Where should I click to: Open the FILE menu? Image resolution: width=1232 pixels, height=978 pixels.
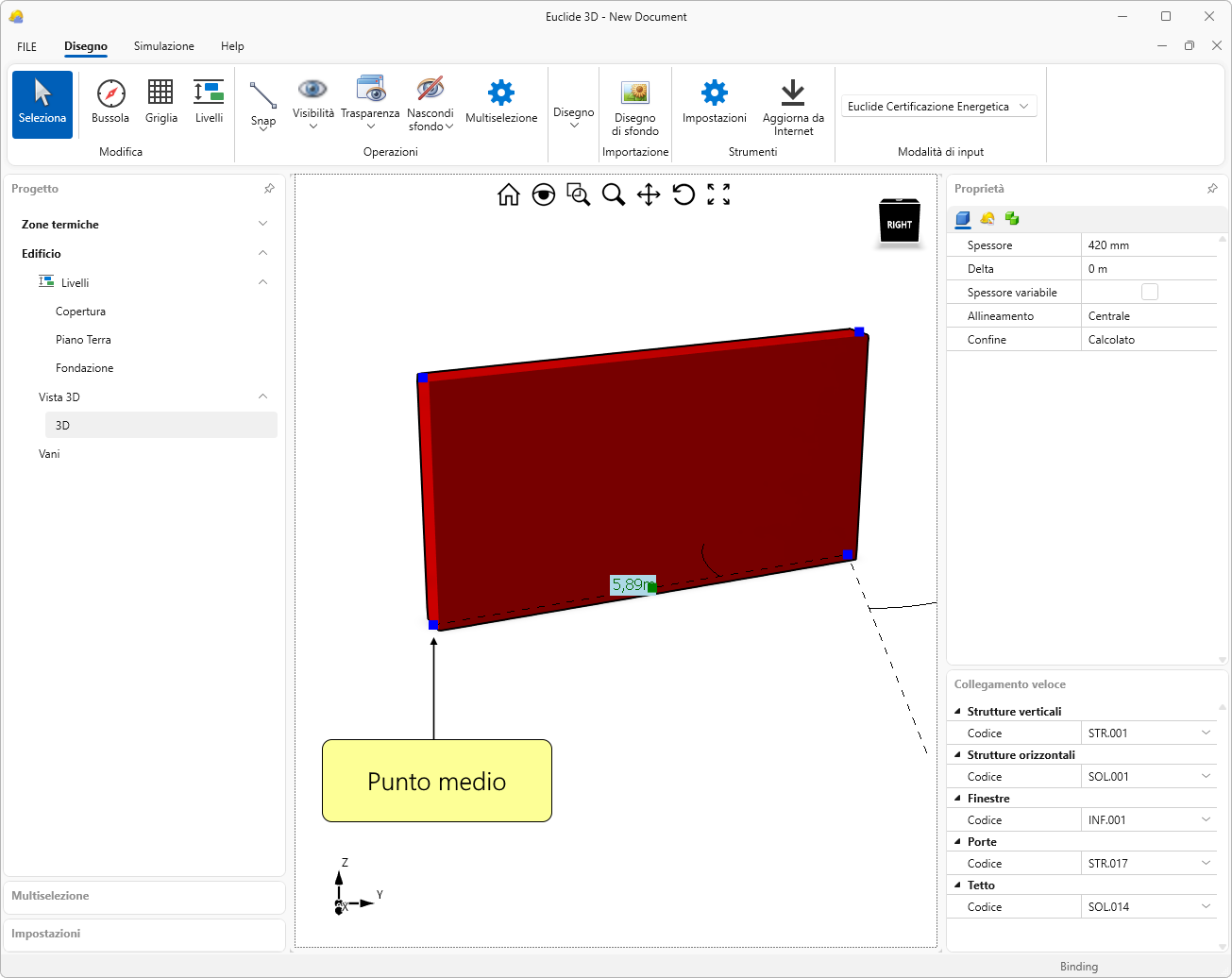coord(26,46)
